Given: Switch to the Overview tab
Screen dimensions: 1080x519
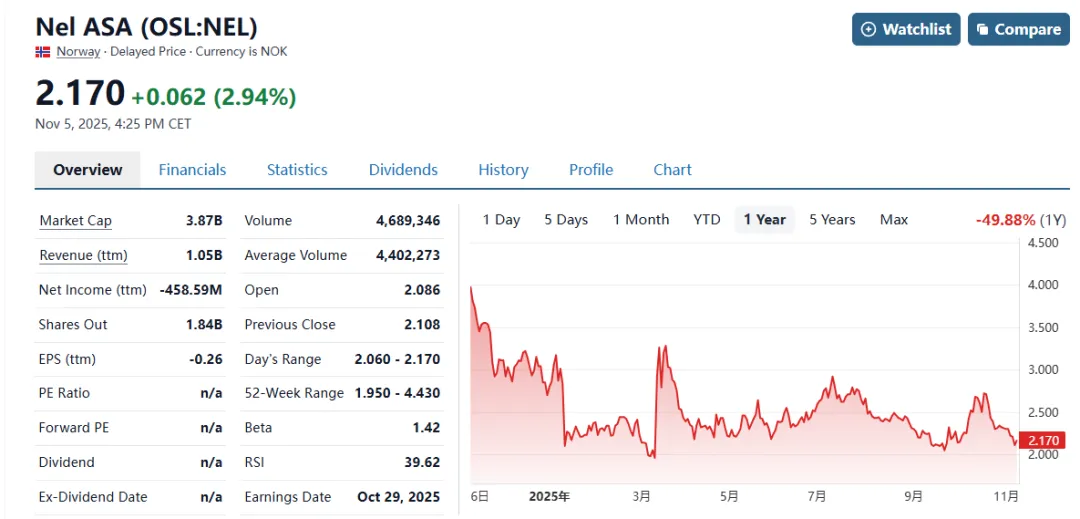Looking at the screenshot, I should 87,169.
